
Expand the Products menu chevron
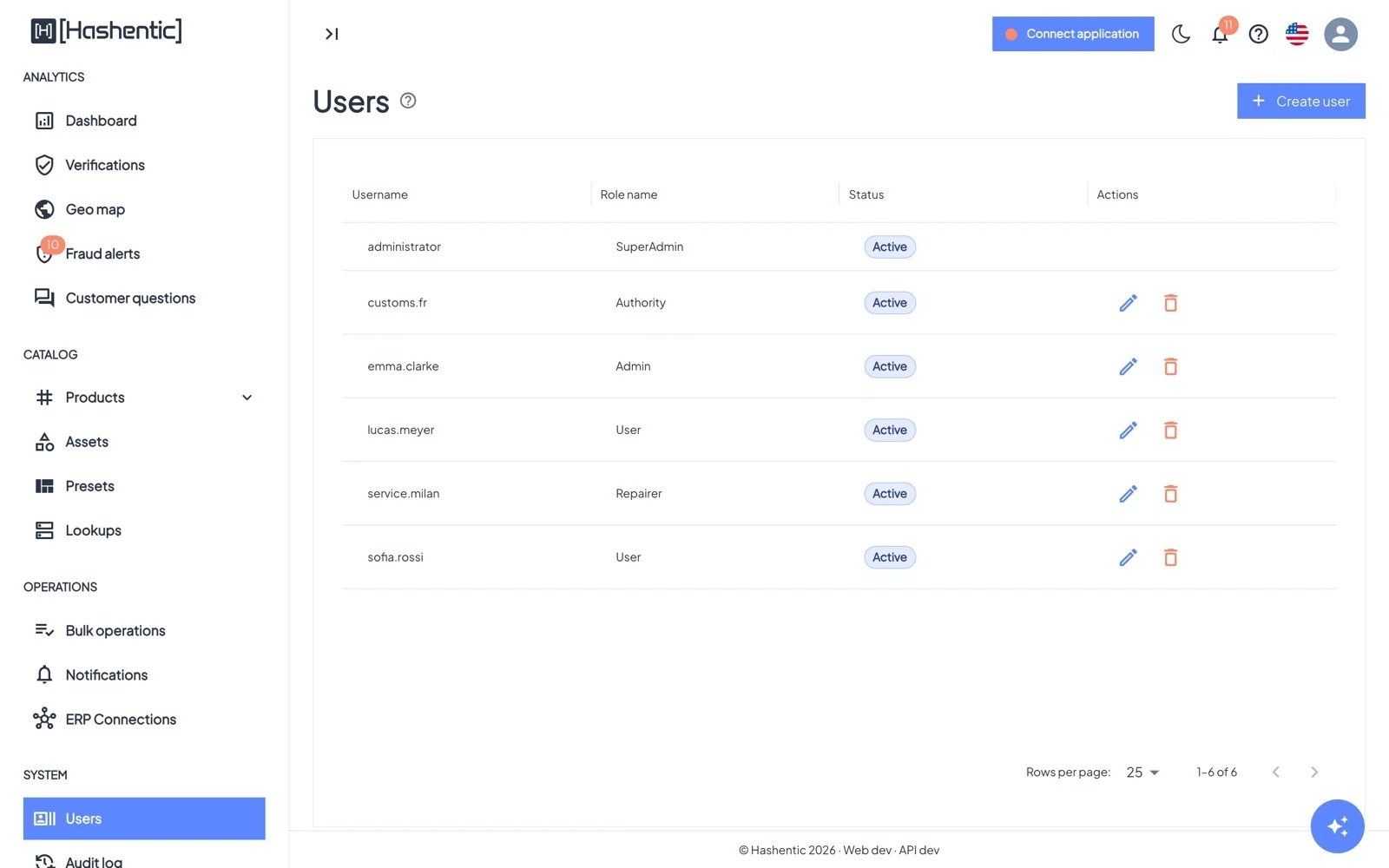point(247,398)
